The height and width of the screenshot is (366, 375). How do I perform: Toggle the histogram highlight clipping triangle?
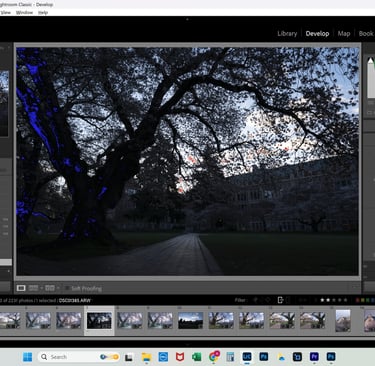pos(370,60)
